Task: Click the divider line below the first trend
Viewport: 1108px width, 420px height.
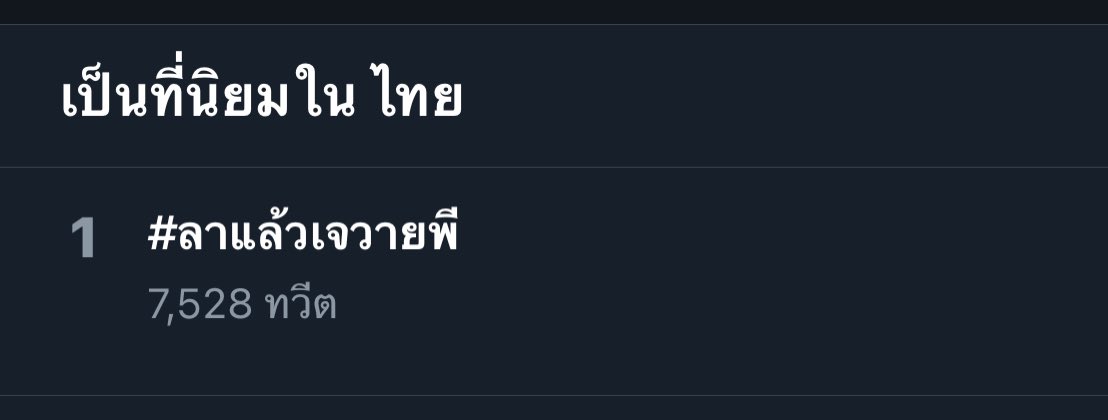Action: [554, 395]
